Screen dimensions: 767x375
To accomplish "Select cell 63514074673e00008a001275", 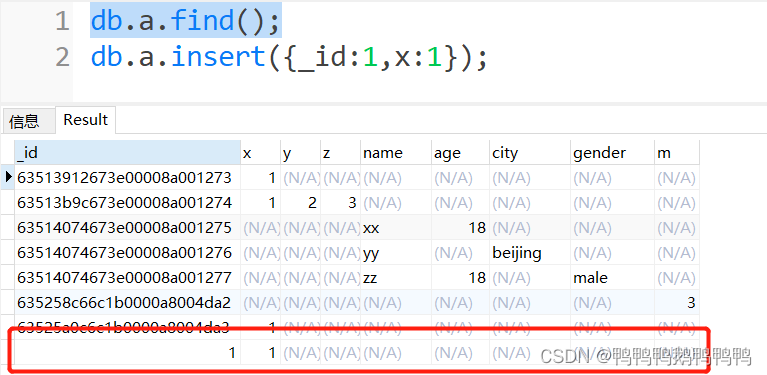I will pos(127,228).
